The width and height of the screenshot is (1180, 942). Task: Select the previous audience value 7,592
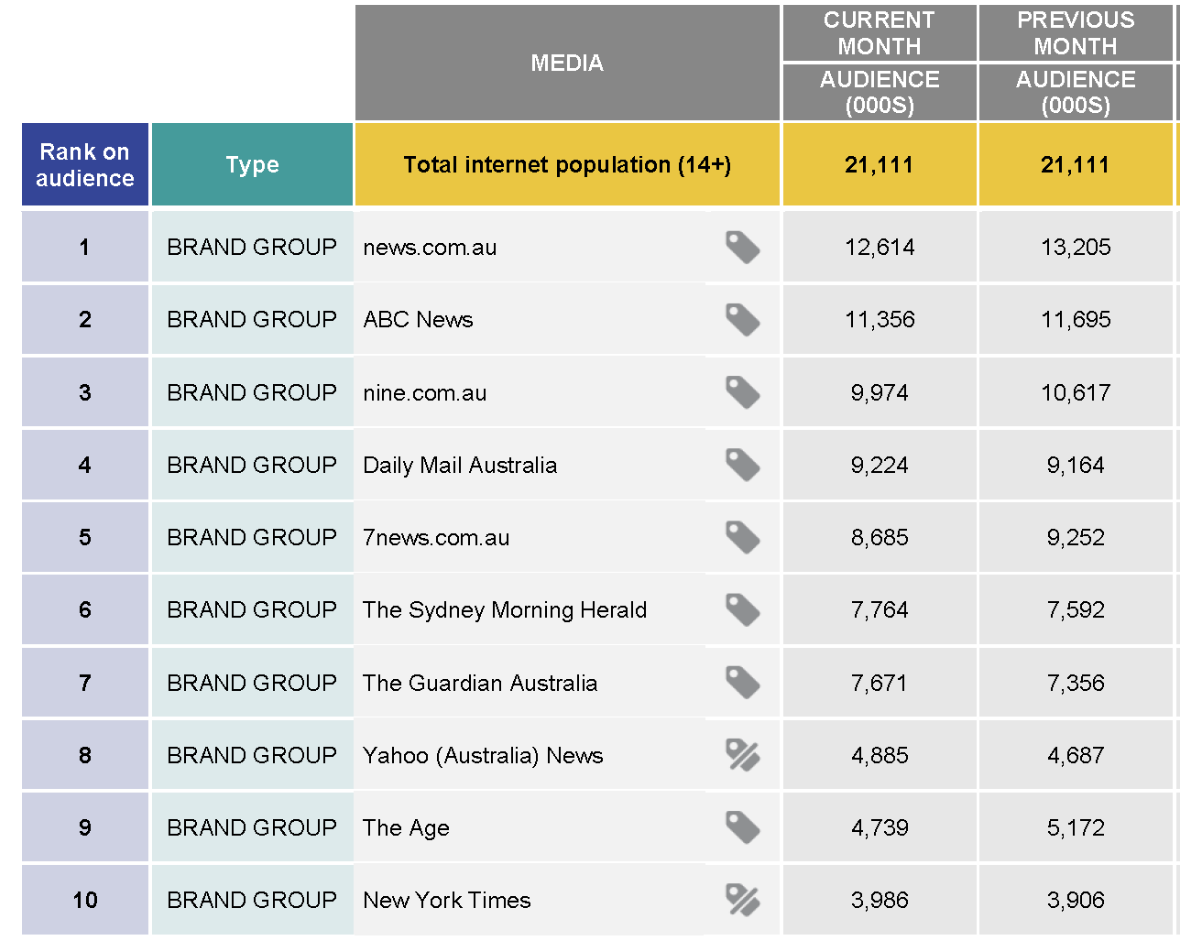point(1075,609)
